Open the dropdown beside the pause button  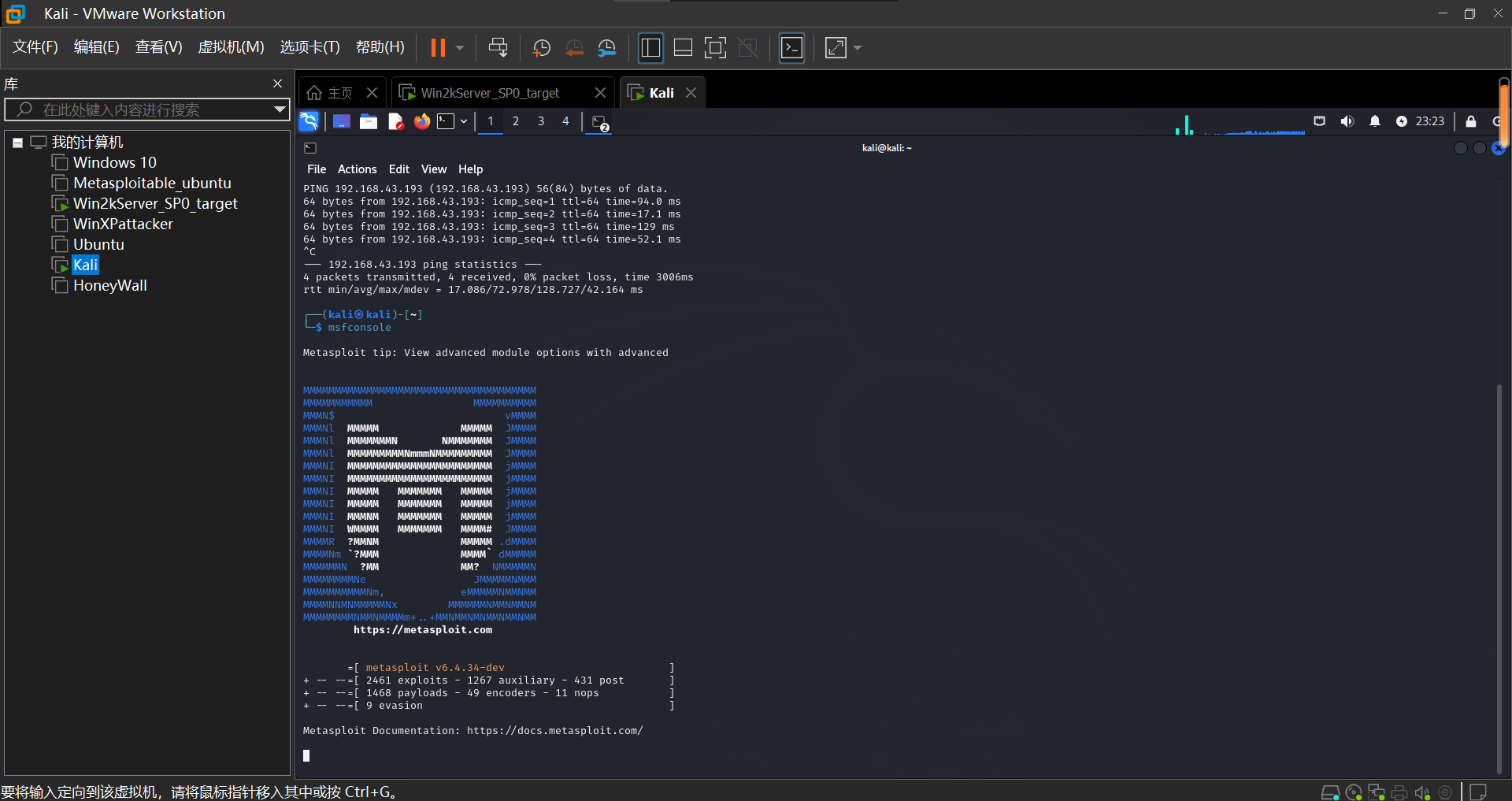(x=460, y=48)
